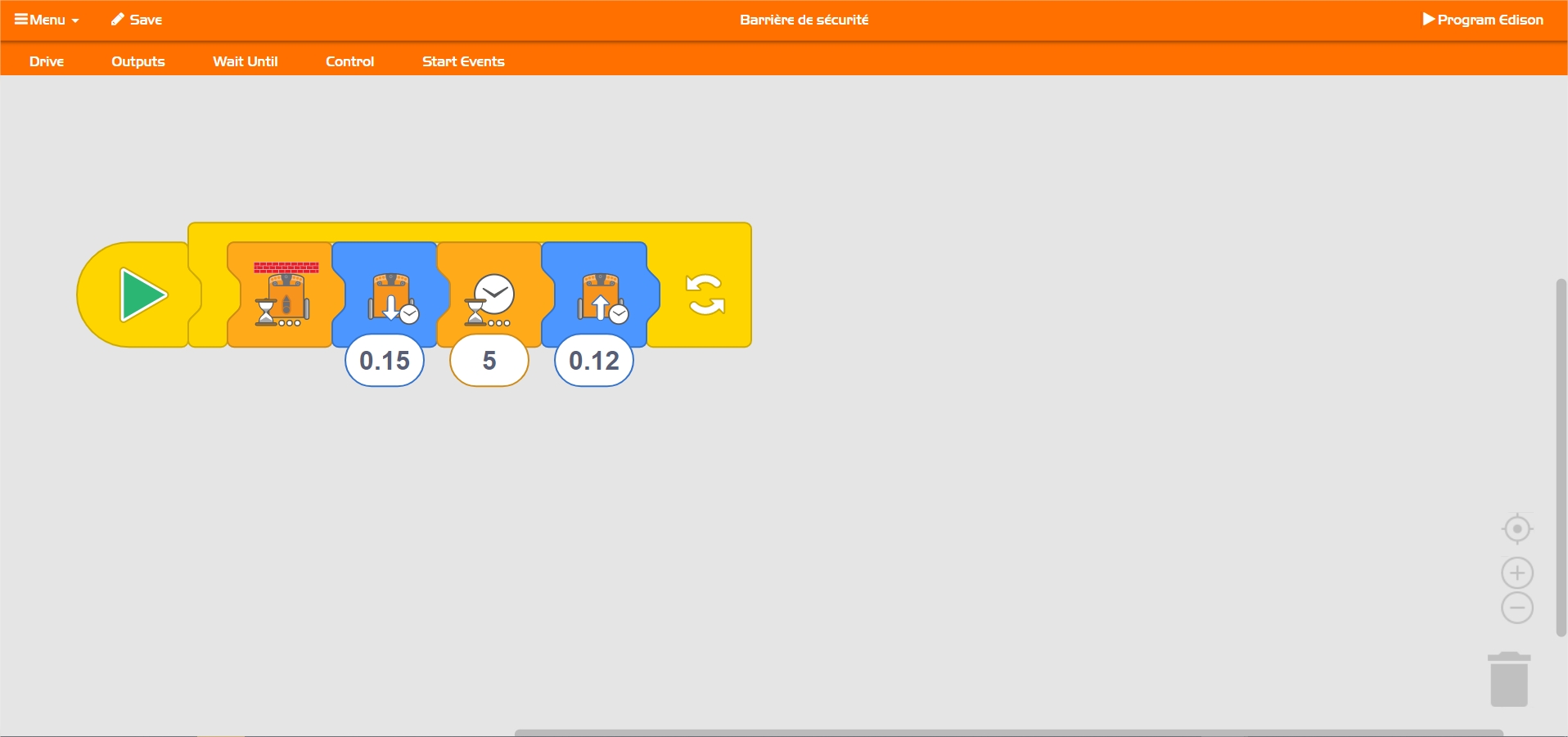This screenshot has height=737, width=1568.
Task: Click the green start play block
Action: [x=142, y=294]
